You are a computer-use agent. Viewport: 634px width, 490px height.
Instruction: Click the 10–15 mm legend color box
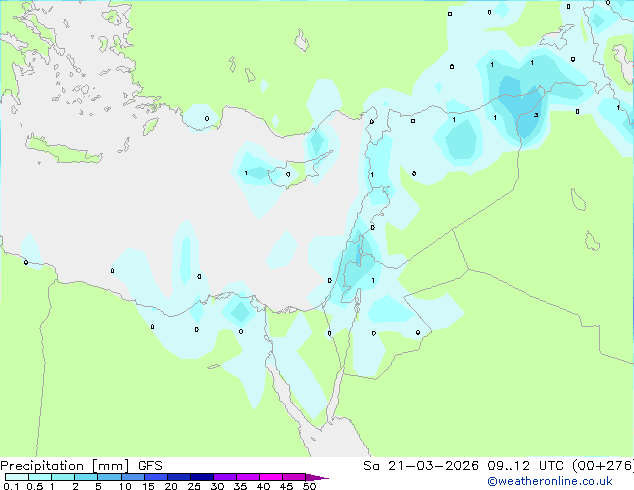click(133, 477)
